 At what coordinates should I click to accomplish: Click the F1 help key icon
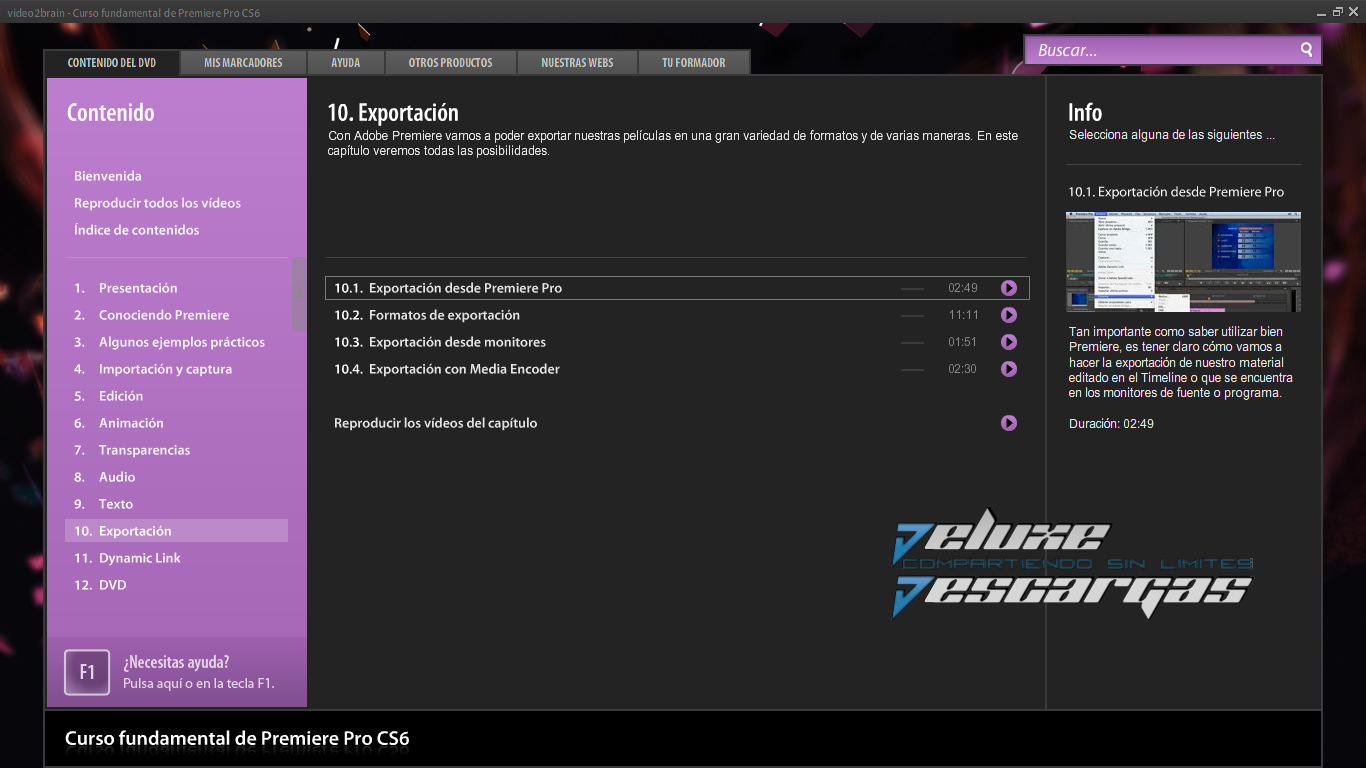(x=87, y=672)
